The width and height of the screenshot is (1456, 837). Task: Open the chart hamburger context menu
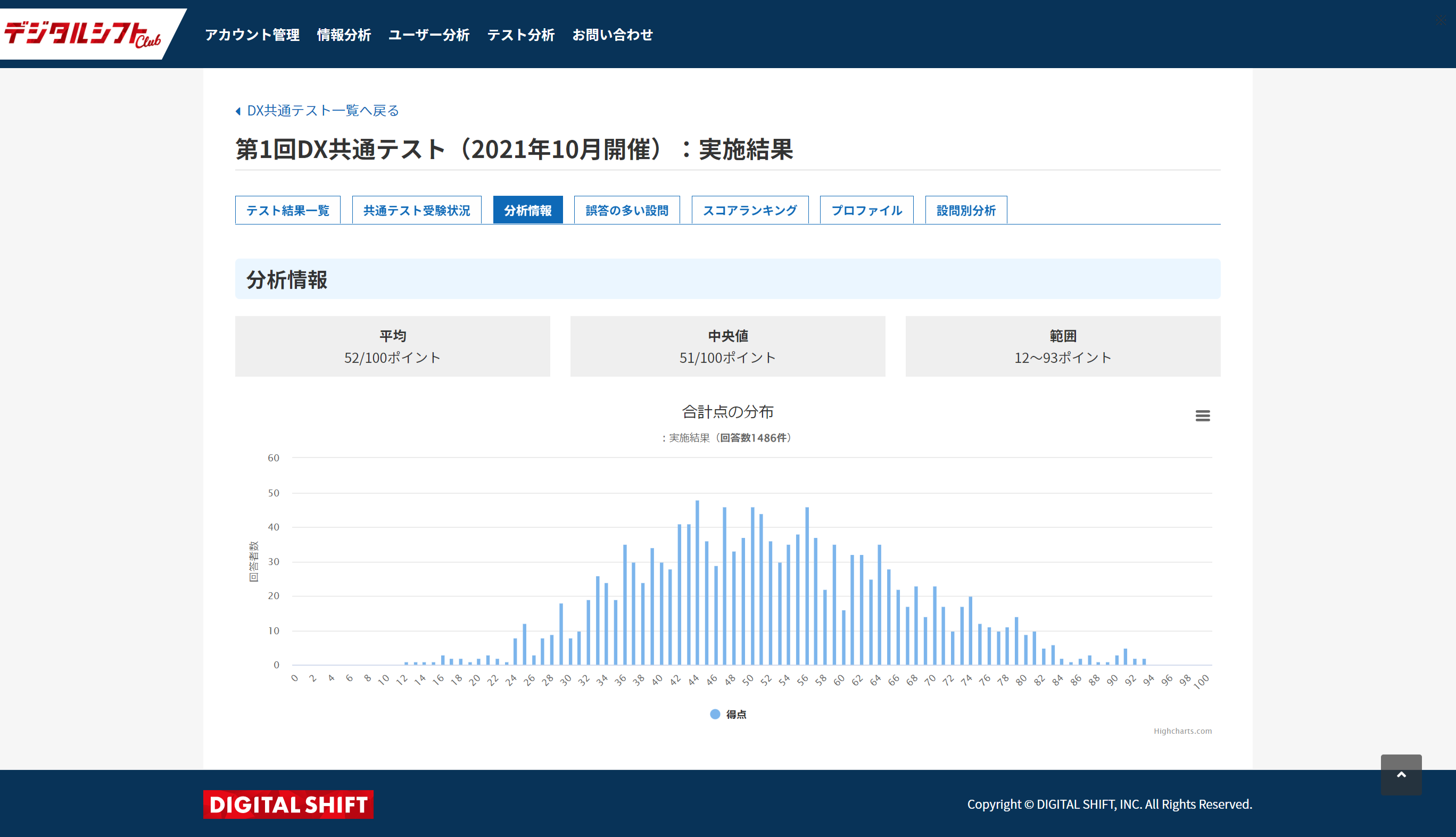[1202, 416]
